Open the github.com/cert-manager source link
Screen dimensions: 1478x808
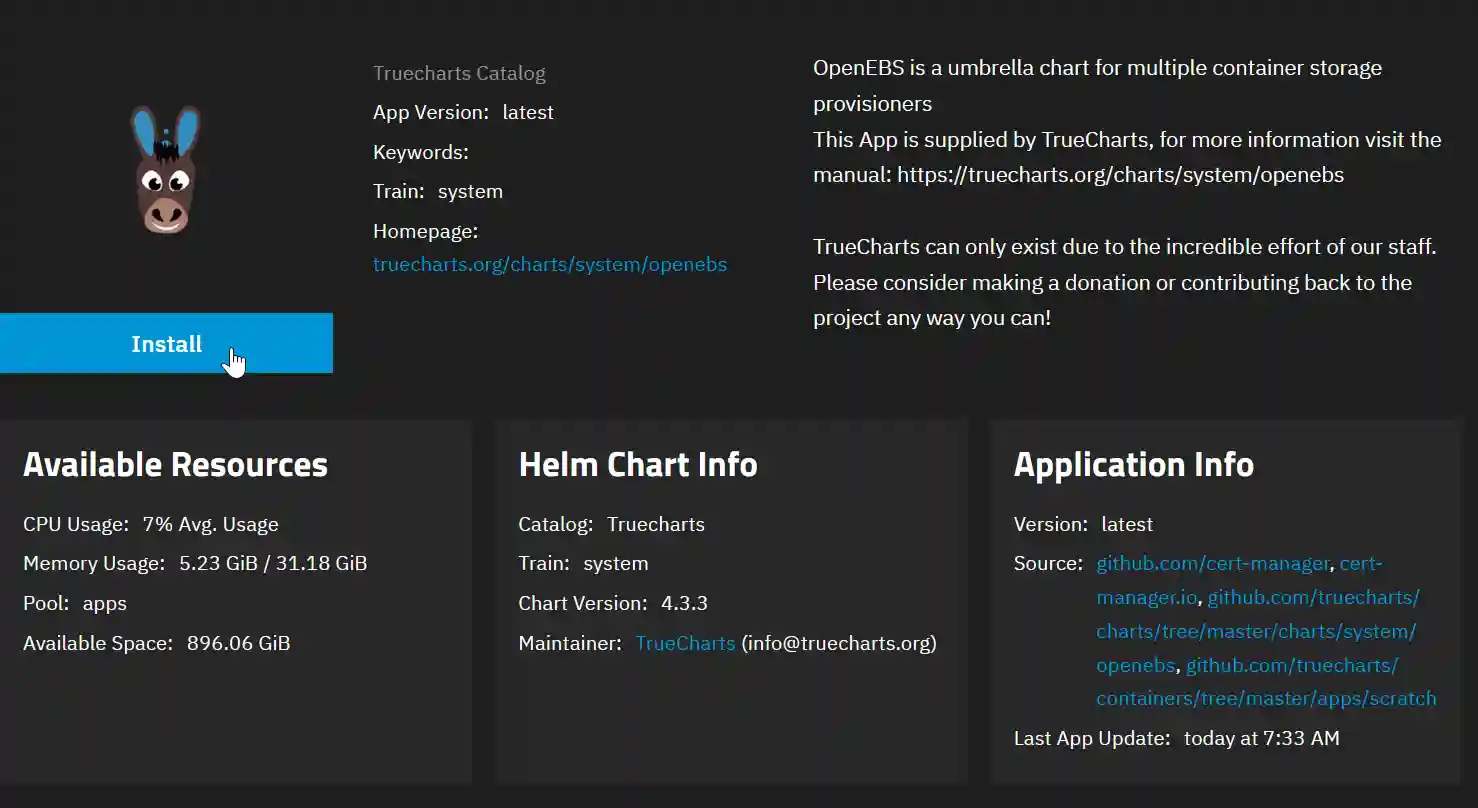pyautogui.click(x=1211, y=563)
